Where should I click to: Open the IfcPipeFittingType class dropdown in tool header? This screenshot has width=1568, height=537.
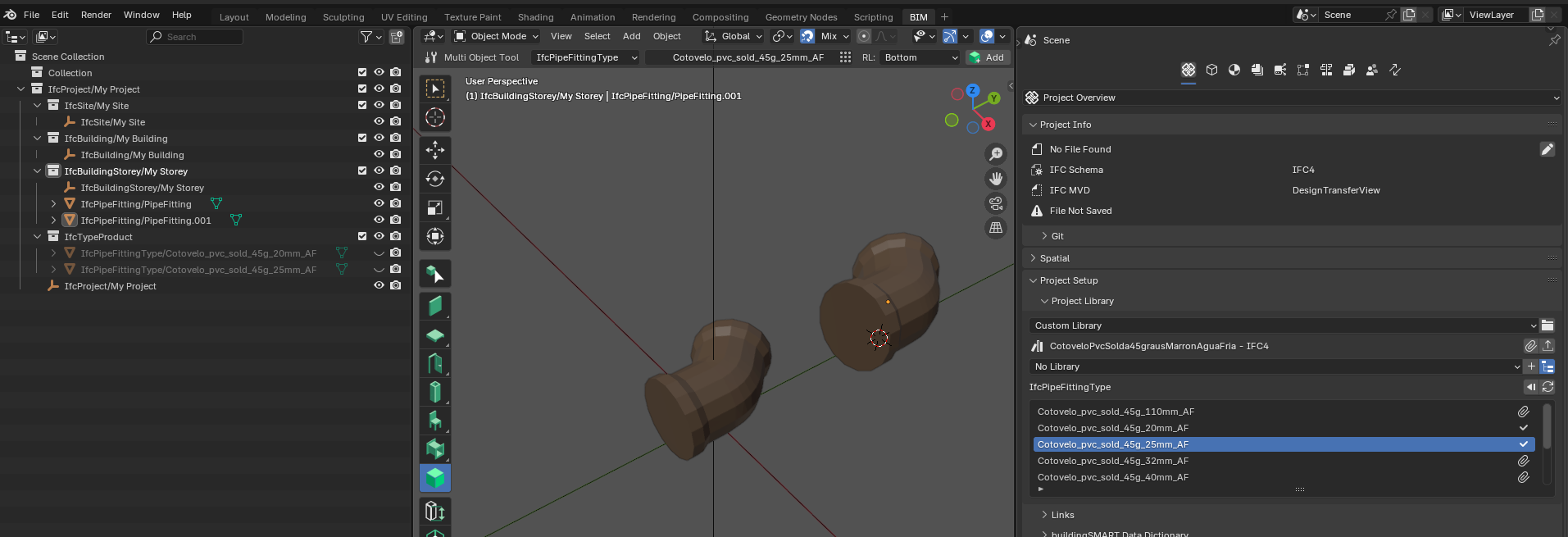tap(585, 57)
